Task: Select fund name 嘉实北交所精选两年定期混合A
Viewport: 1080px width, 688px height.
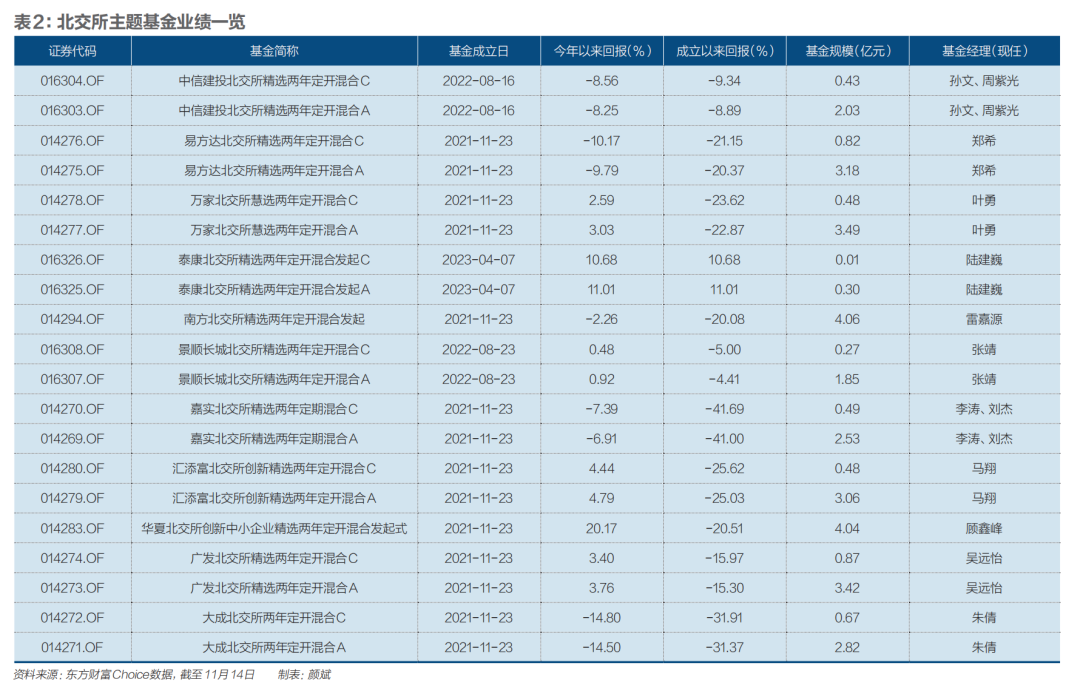Action: click(274, 439)
